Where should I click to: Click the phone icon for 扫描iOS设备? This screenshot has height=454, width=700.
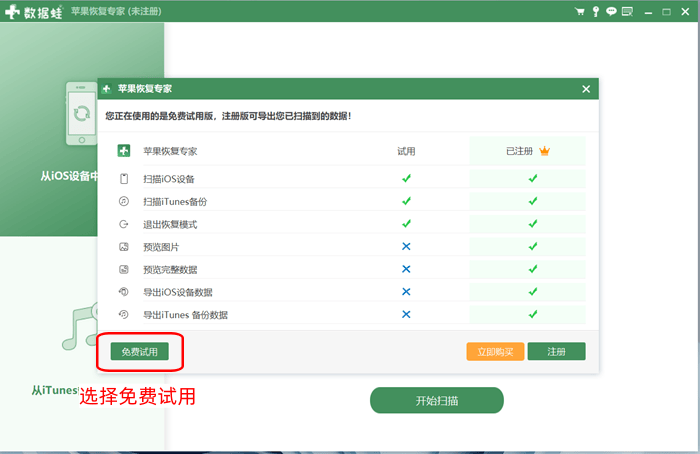tap(124, 179)
